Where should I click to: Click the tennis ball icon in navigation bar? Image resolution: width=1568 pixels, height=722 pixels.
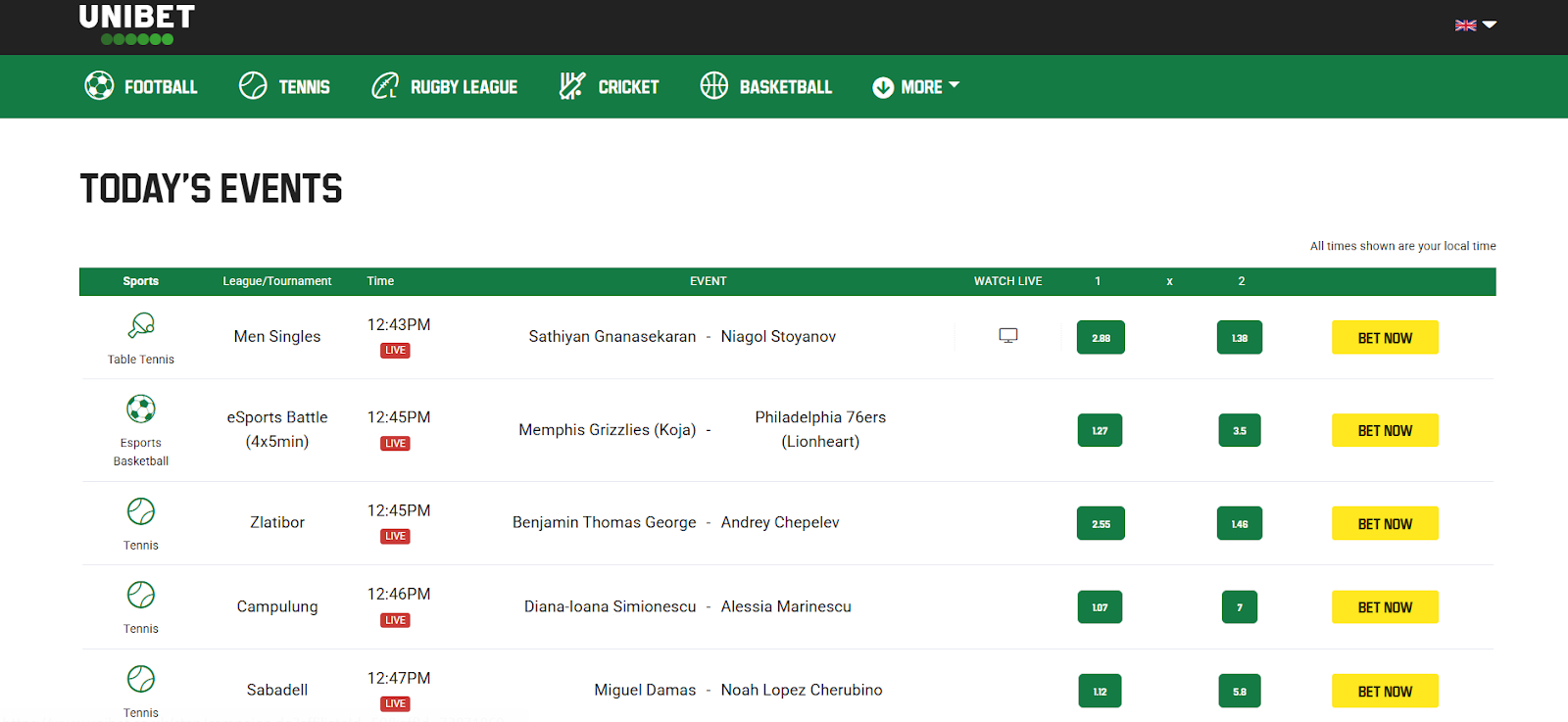click(253, 86)
